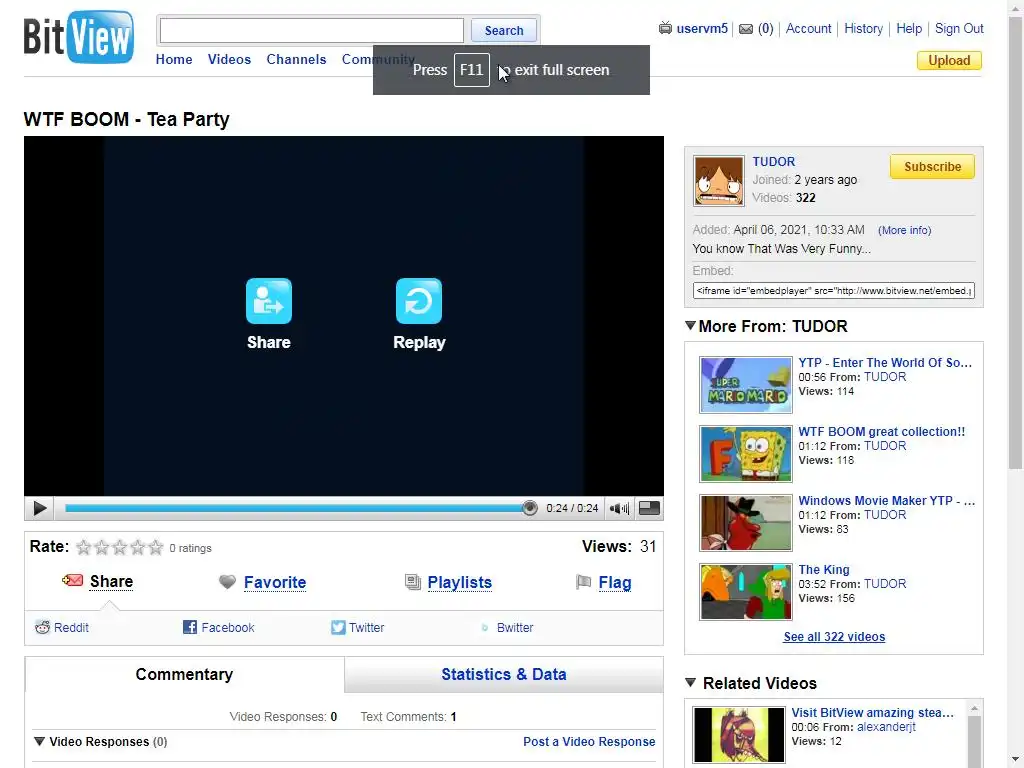Go to Home in navigation
The height and width of the screenshot is (768, 1024).
tap(174, 59)
